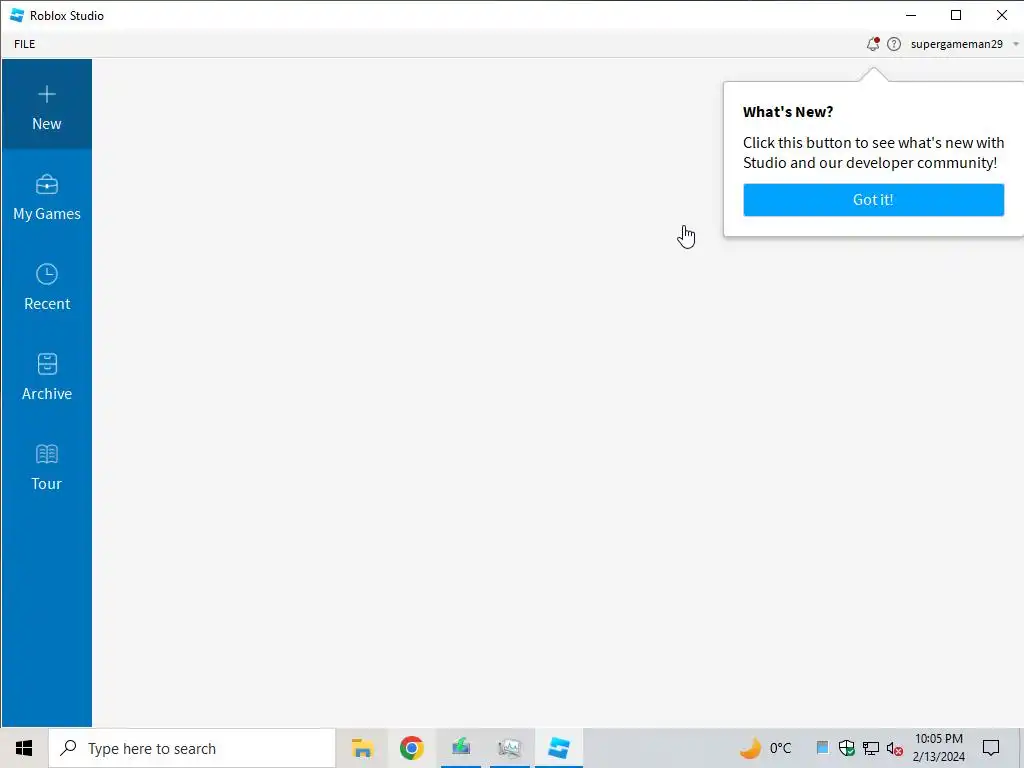This screenshot has width=1024, height=768.
Task: Minimize the Roblox Studio window
Action: [x=911, y=15]
